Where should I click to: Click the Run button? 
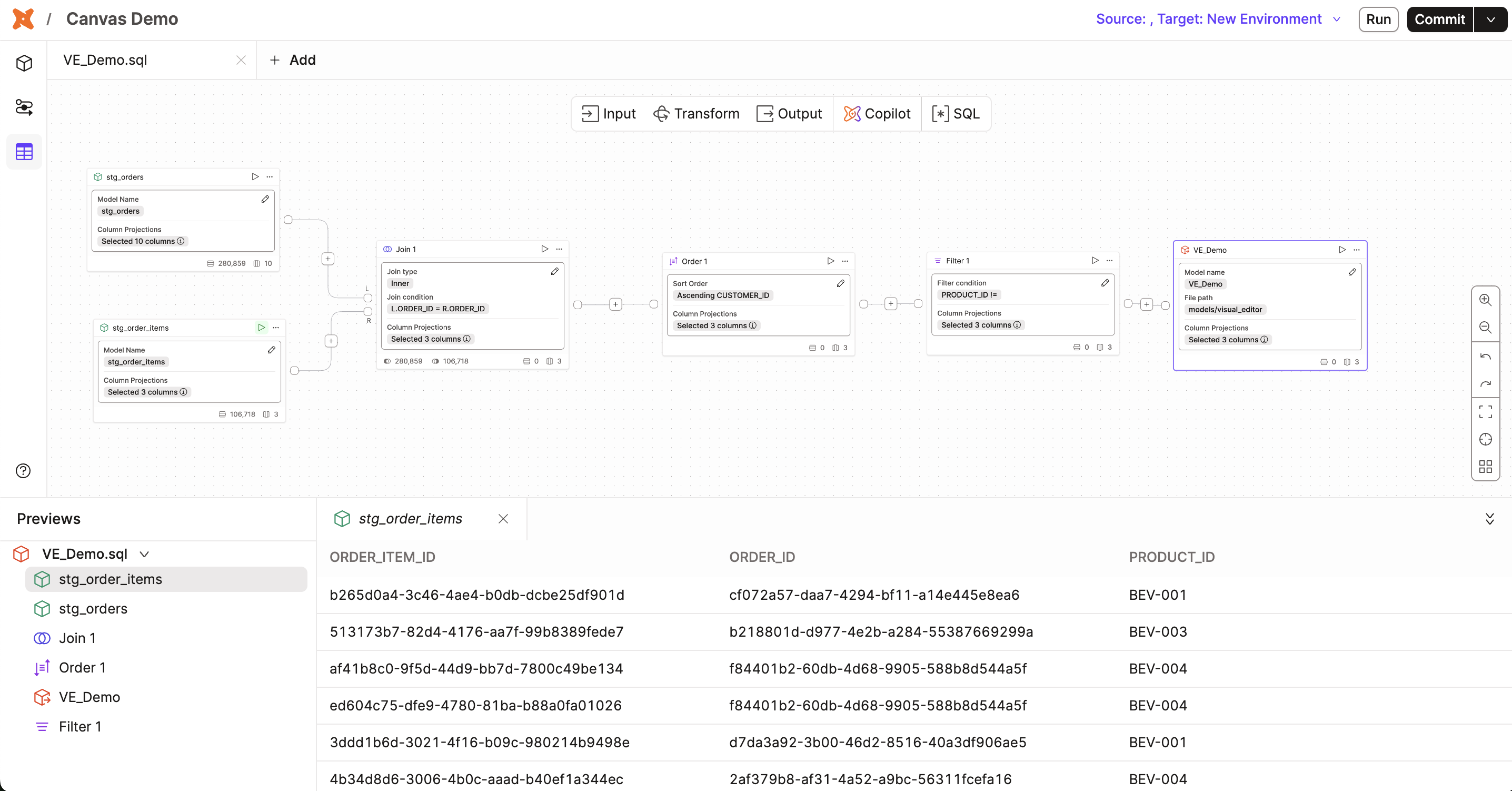[1378, 19]
